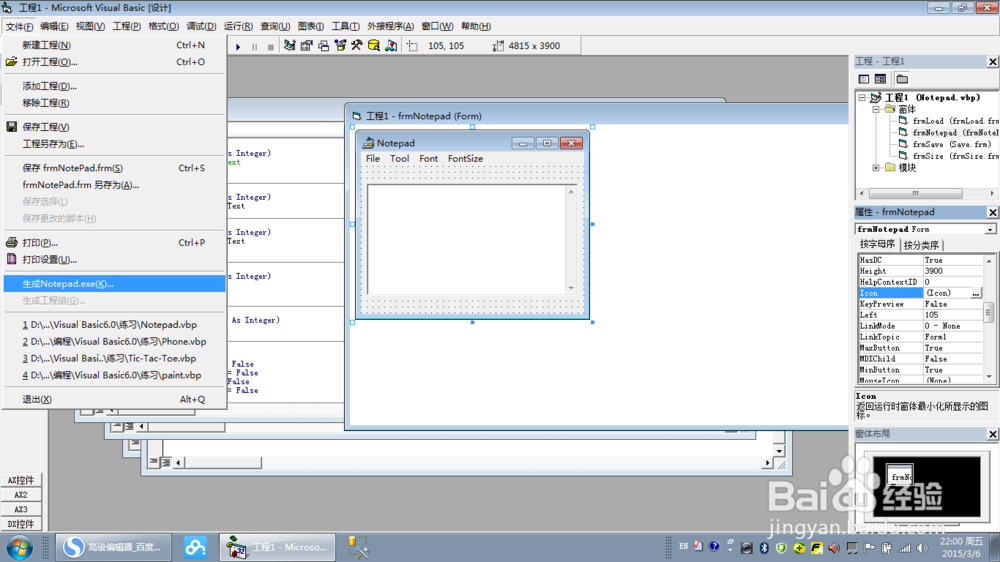Select frmNotepad in the project tree

(949, 133)
